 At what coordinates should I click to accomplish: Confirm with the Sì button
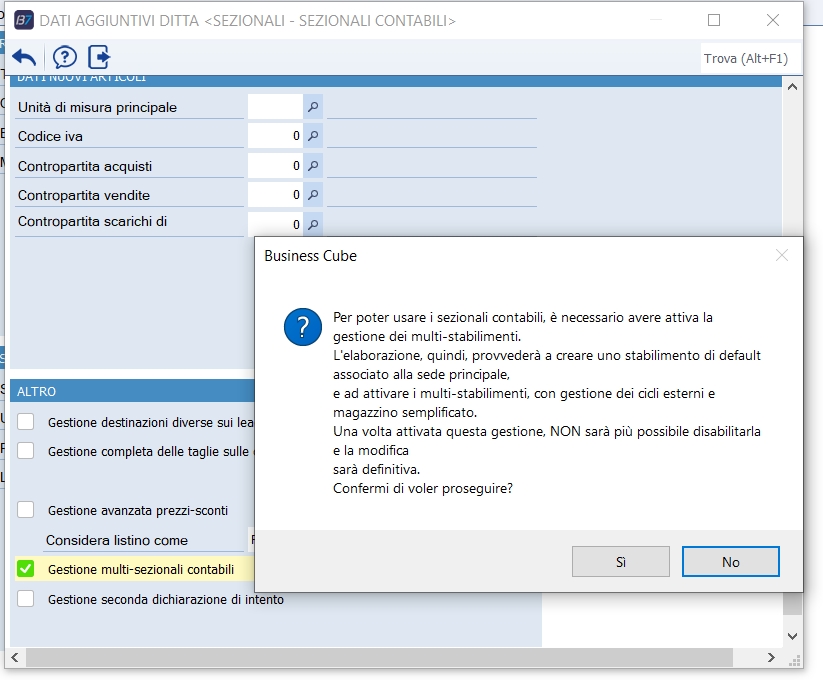click(x=621, y=562)
